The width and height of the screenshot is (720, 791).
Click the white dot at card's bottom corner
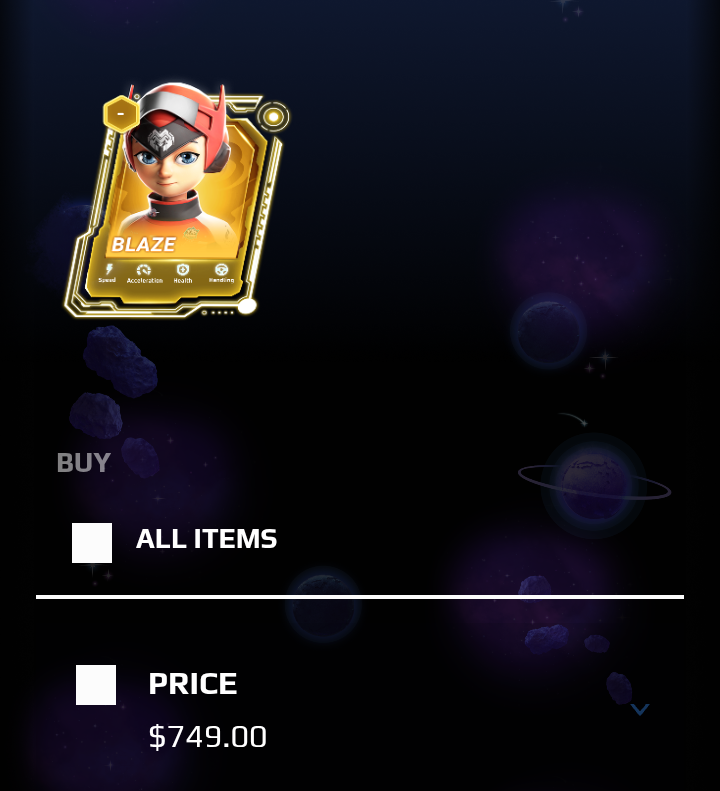(247, 306)
